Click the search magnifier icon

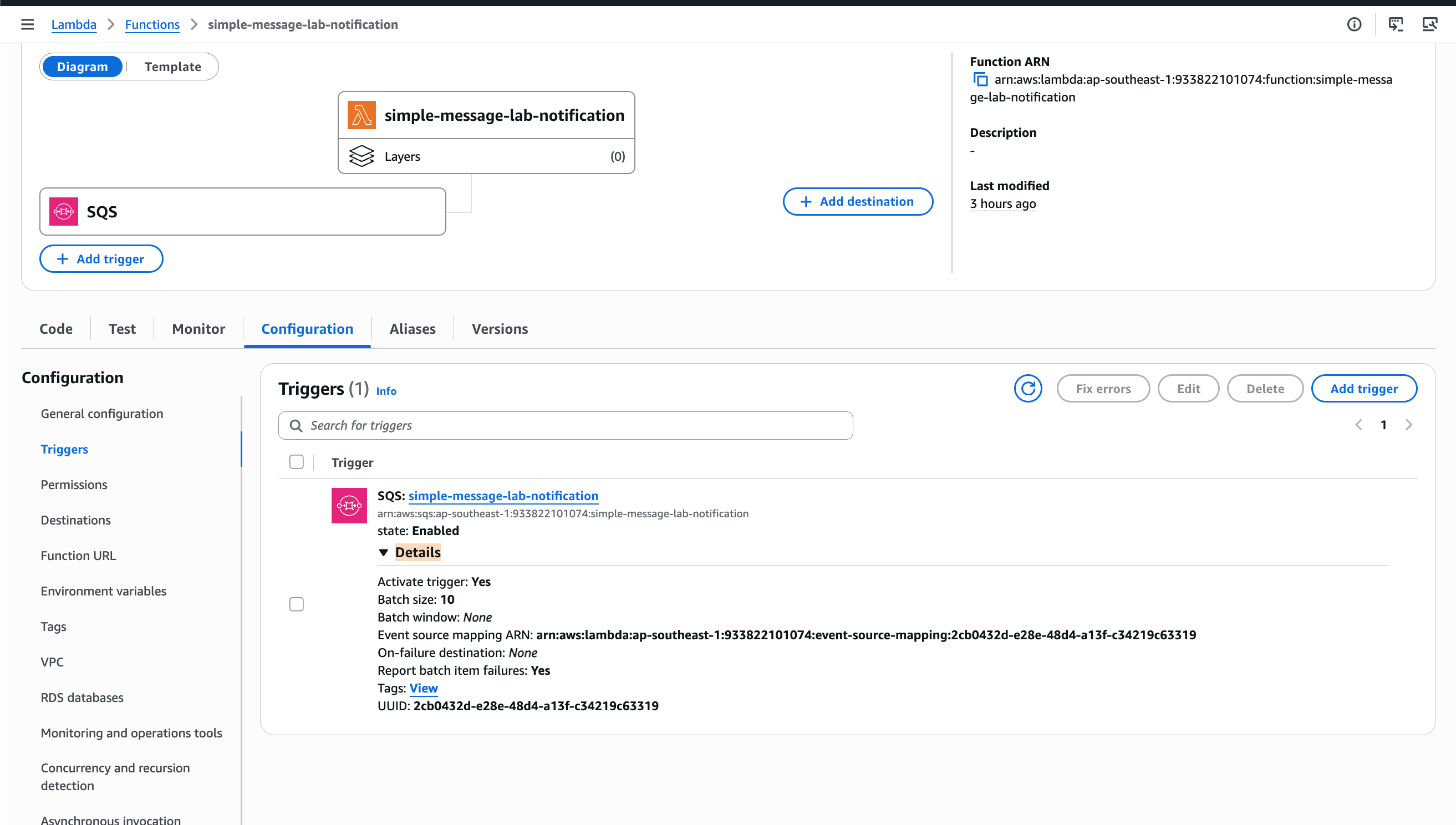pos(296,426)
